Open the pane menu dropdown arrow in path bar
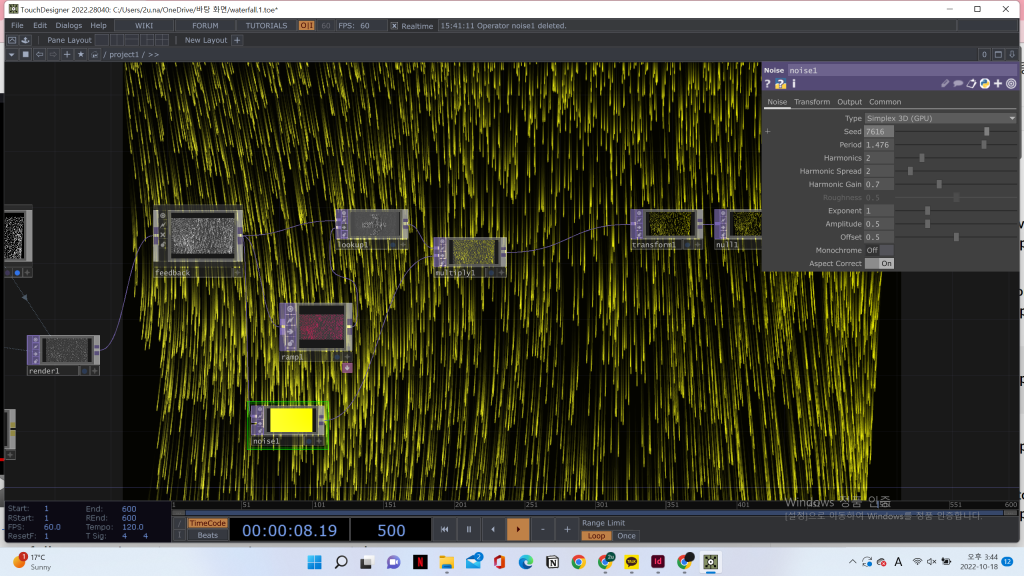The image size is (1024, 576). [x=12, y=54]
